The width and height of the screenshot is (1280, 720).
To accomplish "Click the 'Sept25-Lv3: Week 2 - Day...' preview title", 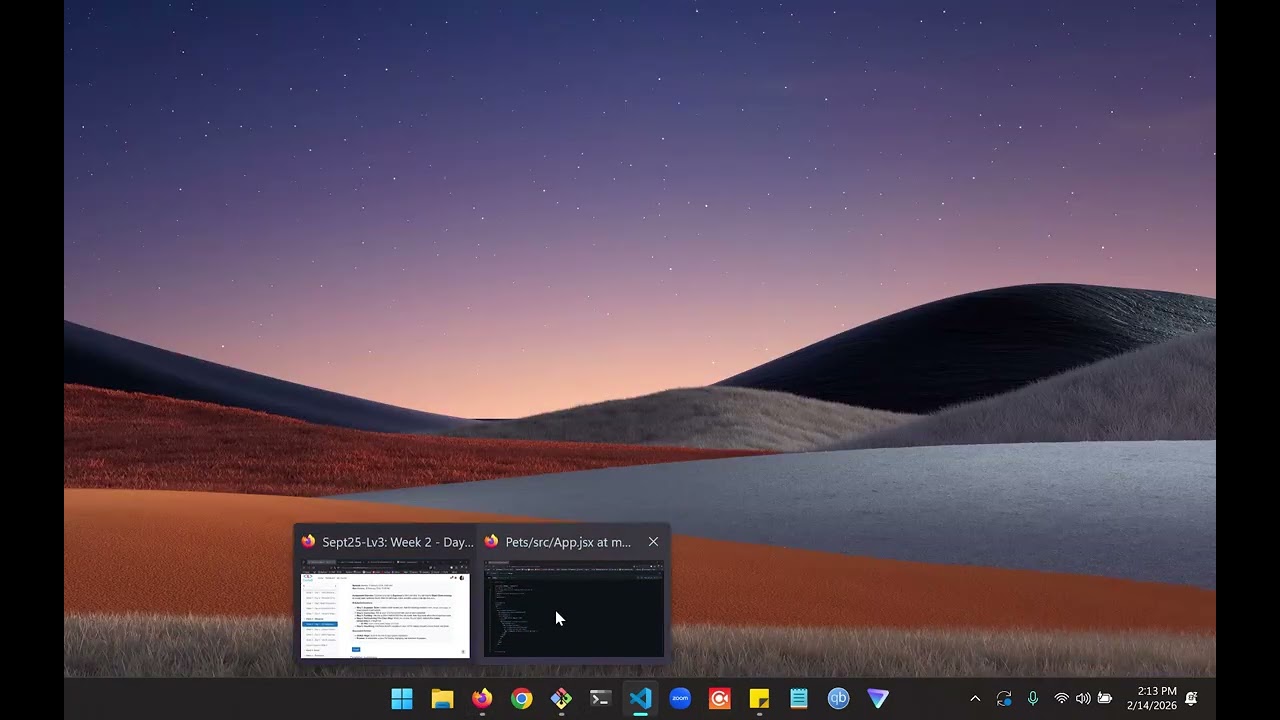I will coord(398,542).
